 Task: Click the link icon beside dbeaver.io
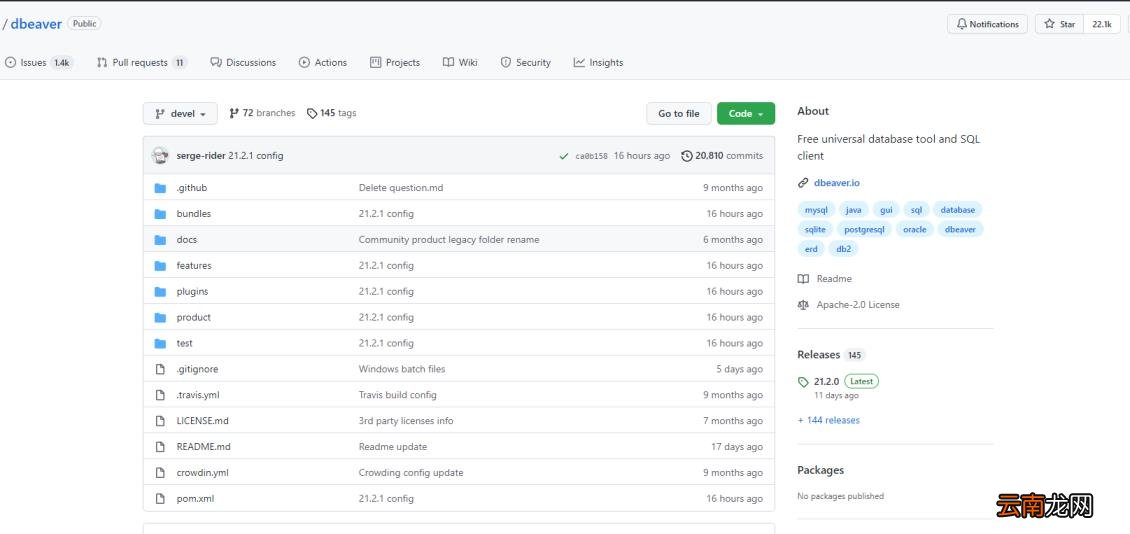point(803,183)
